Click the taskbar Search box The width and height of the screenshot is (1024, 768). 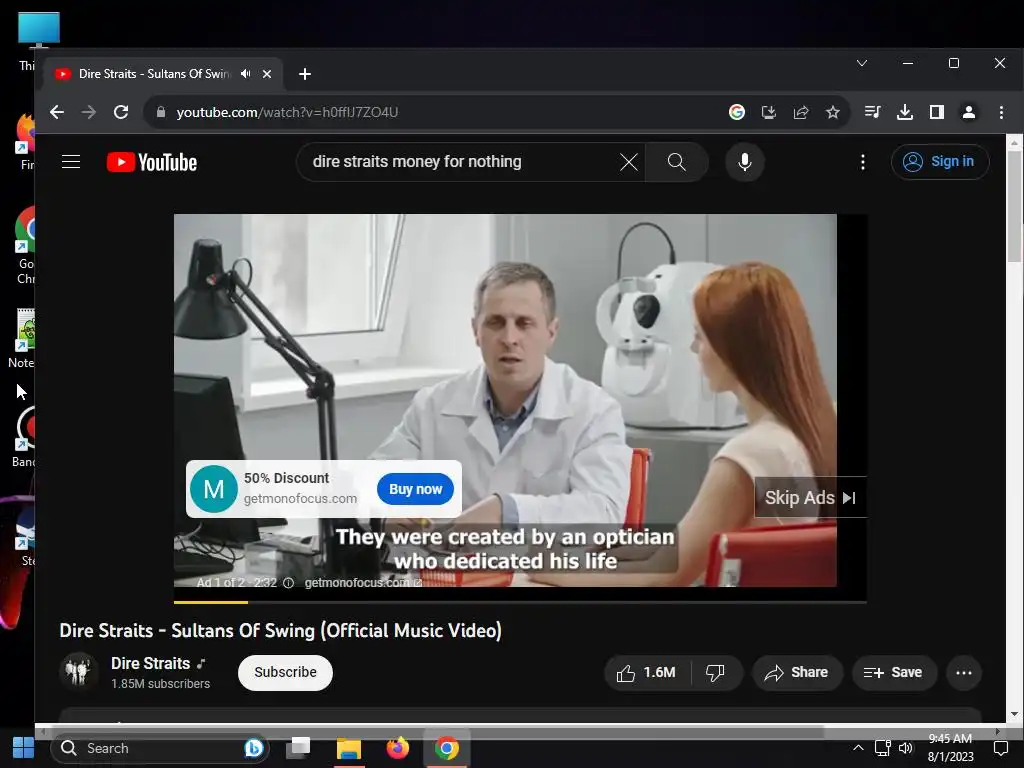click(x=160, y=748)
